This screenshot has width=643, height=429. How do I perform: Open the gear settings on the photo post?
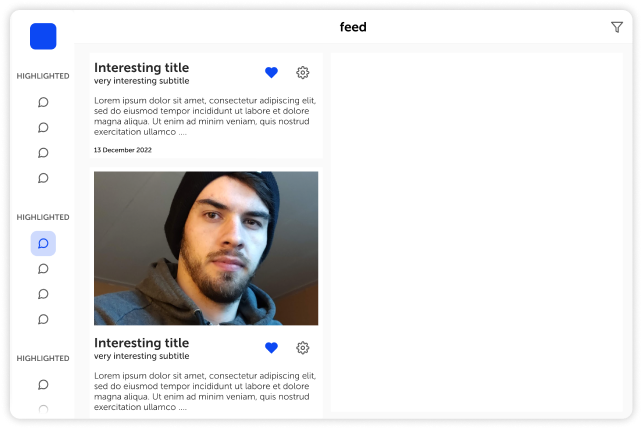303,348
